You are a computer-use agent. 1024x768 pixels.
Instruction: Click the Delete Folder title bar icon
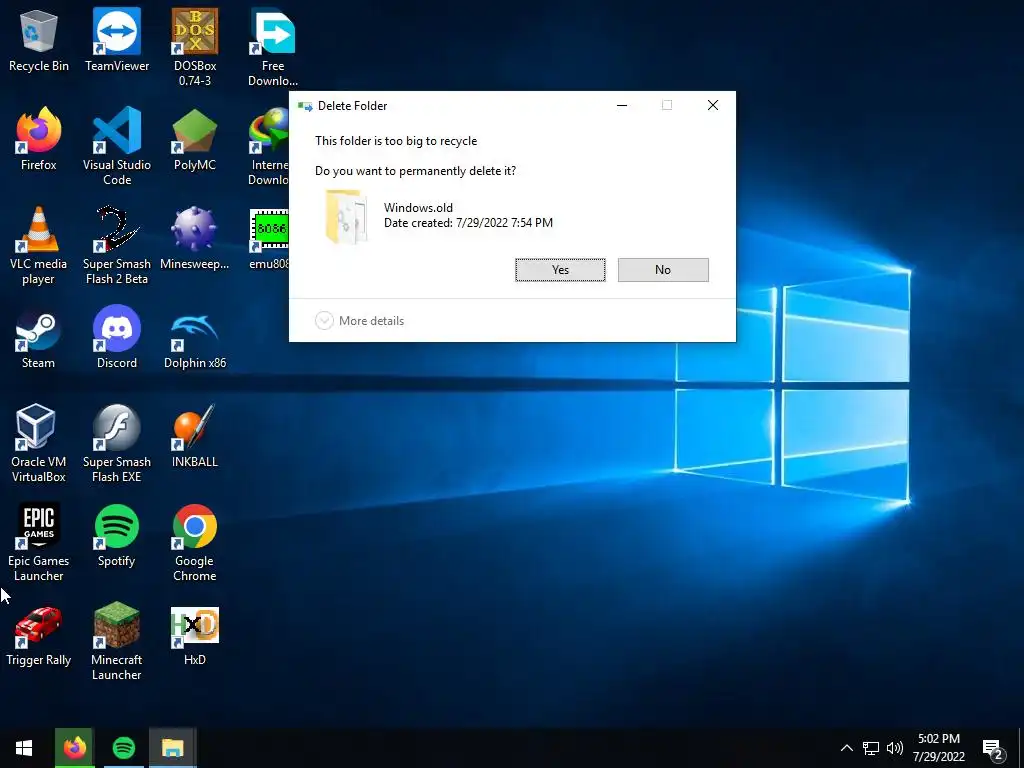point(304,106)
